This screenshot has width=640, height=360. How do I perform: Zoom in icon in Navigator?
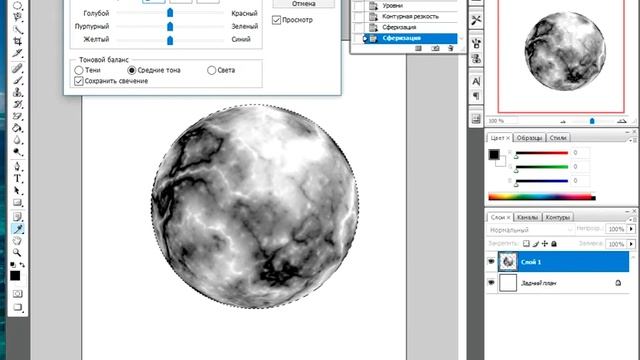click(622, 121)
